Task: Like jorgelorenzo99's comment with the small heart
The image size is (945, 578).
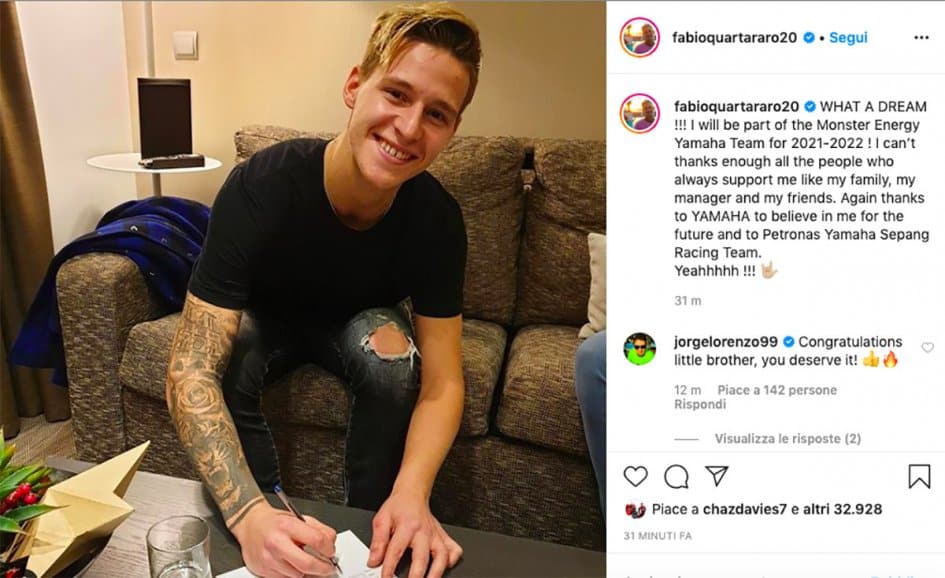Action: tap(928, 347)
